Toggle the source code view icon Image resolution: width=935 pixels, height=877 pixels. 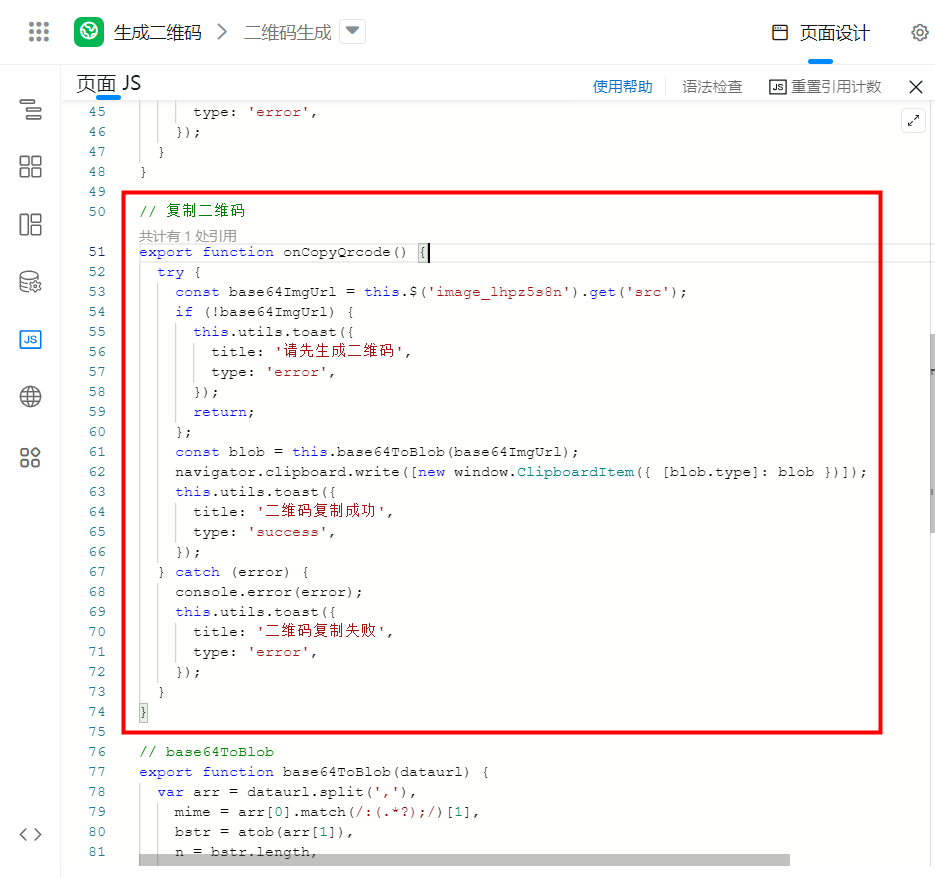[x=31, y=834]
